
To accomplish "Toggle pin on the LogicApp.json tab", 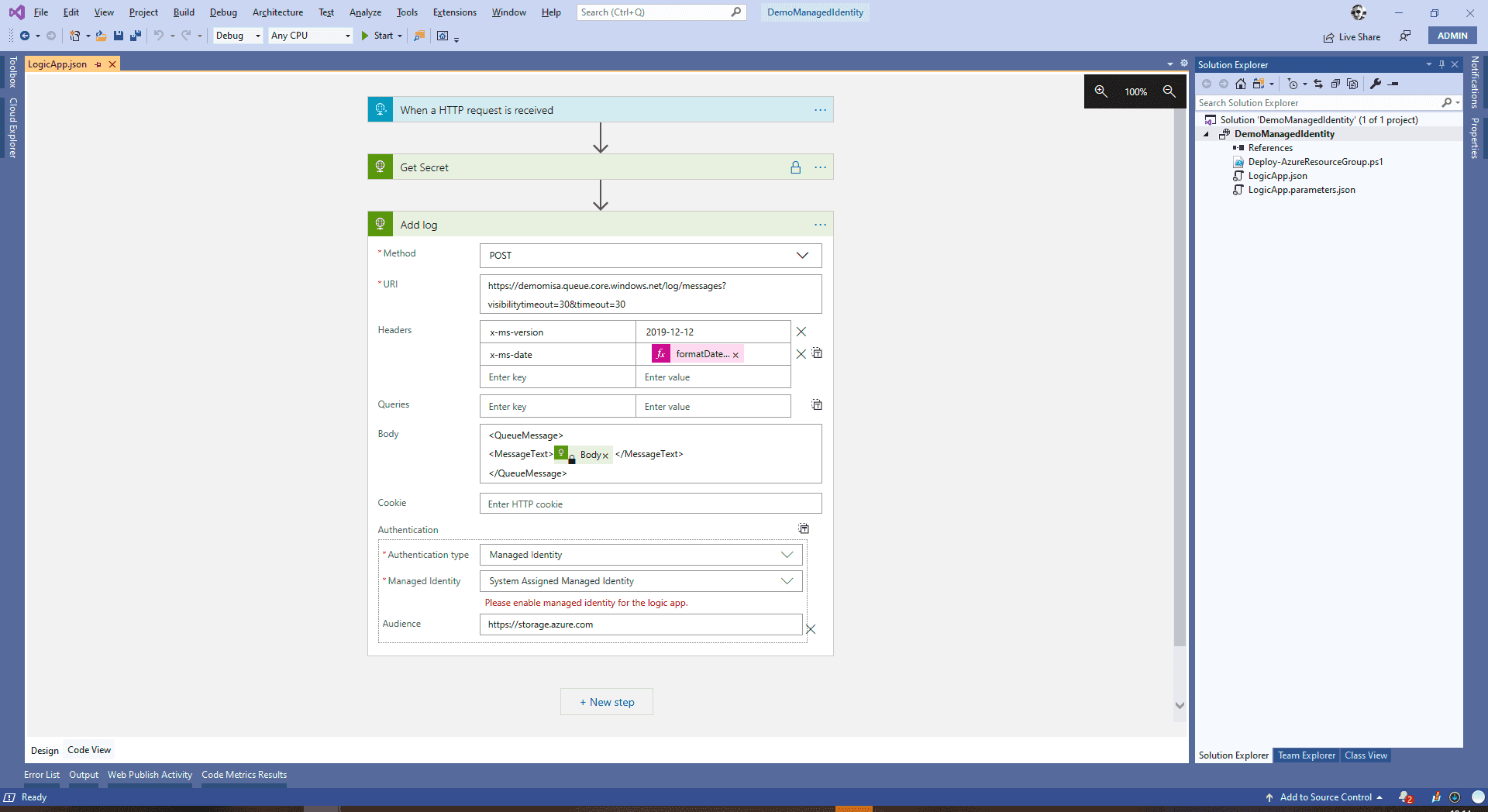I will (x=98, y=64).
